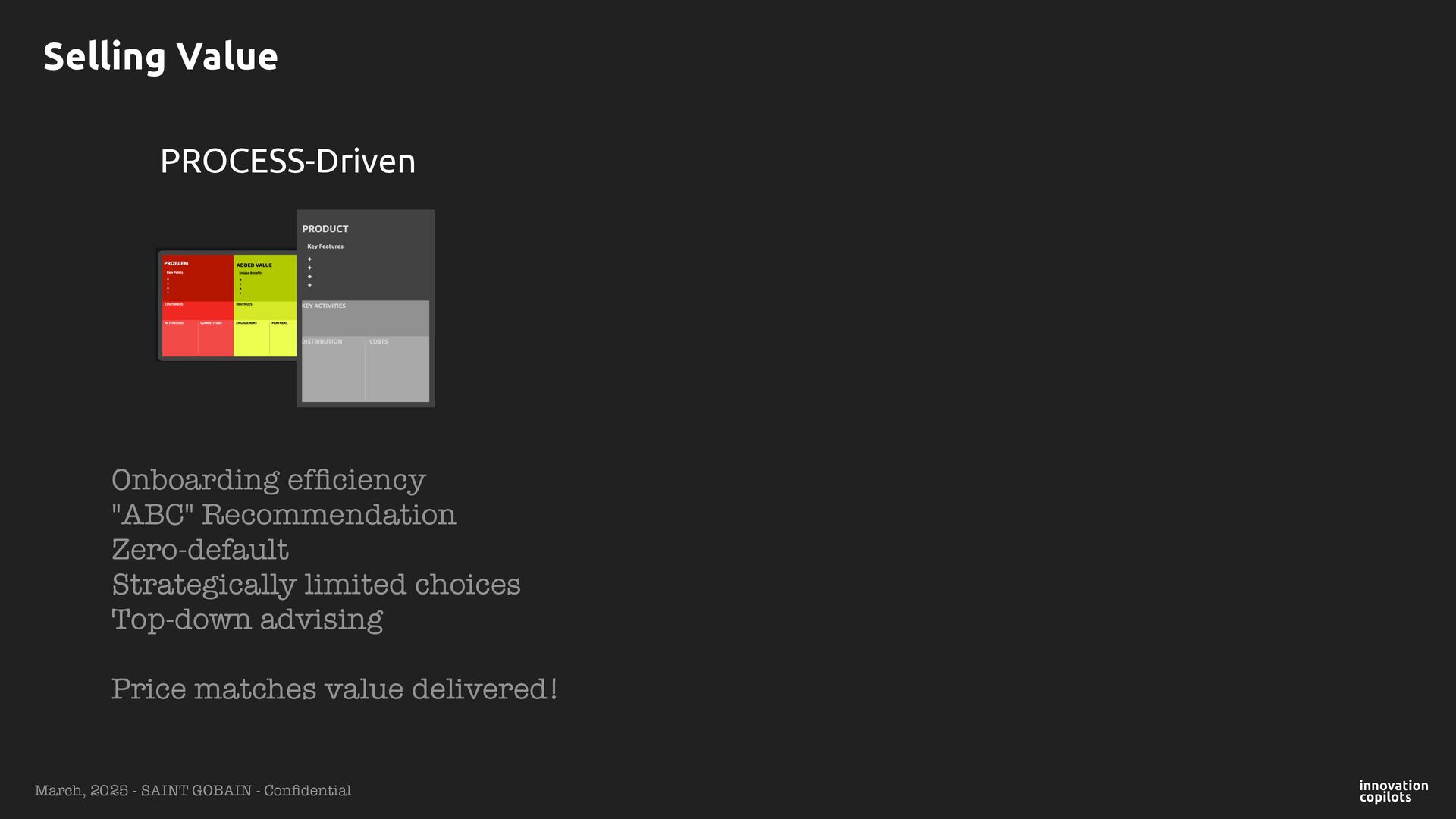Click the innovation copilots logo
1456x819 pixels.
tap(1393, 791)
